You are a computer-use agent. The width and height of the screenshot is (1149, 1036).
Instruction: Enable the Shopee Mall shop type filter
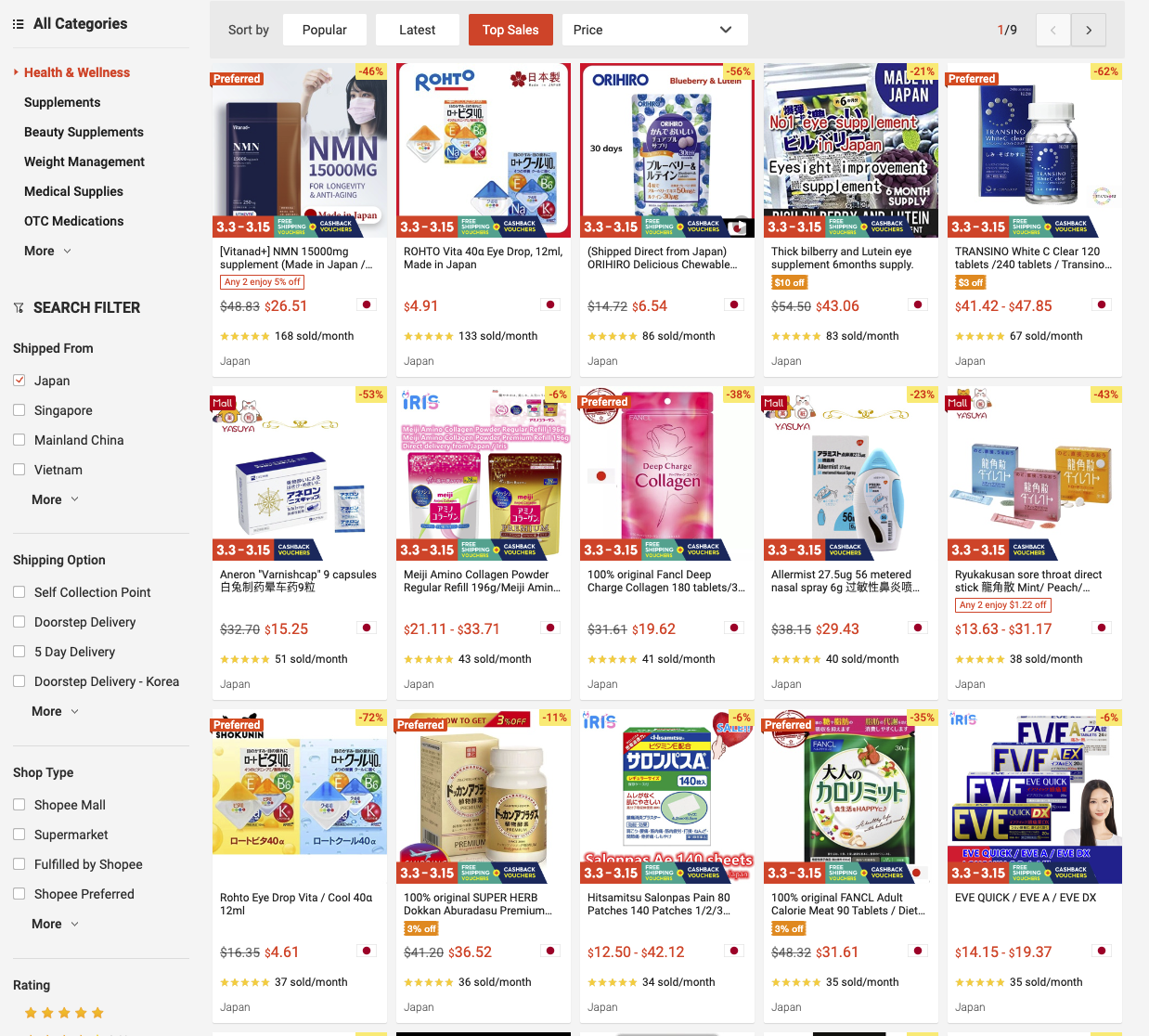point(19,805)
